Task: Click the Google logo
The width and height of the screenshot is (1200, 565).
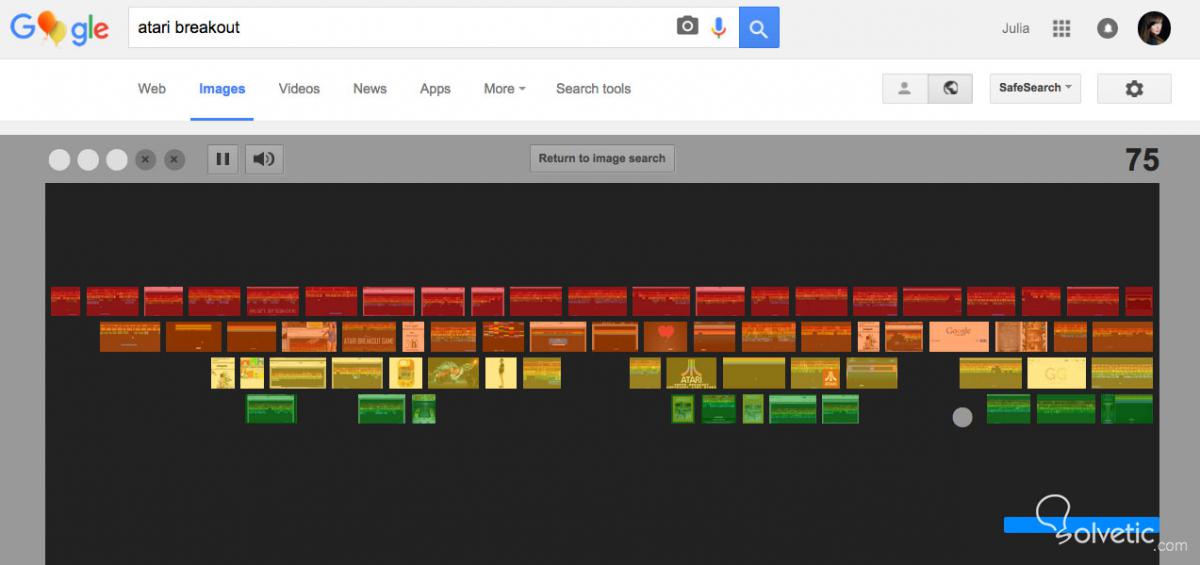Action: [59, 29]
